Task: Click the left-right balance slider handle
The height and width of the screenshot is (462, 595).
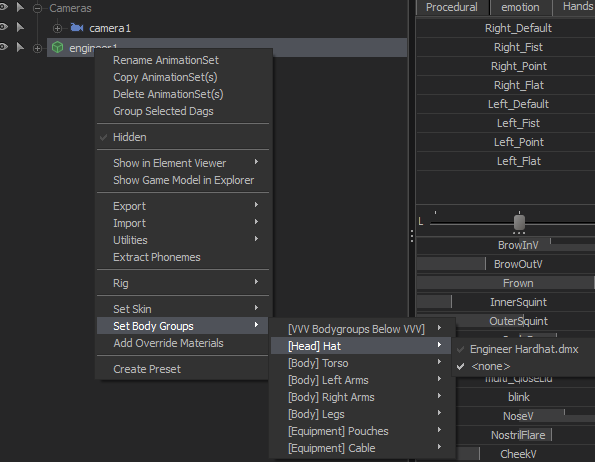Action: click(x=519, y=222)
